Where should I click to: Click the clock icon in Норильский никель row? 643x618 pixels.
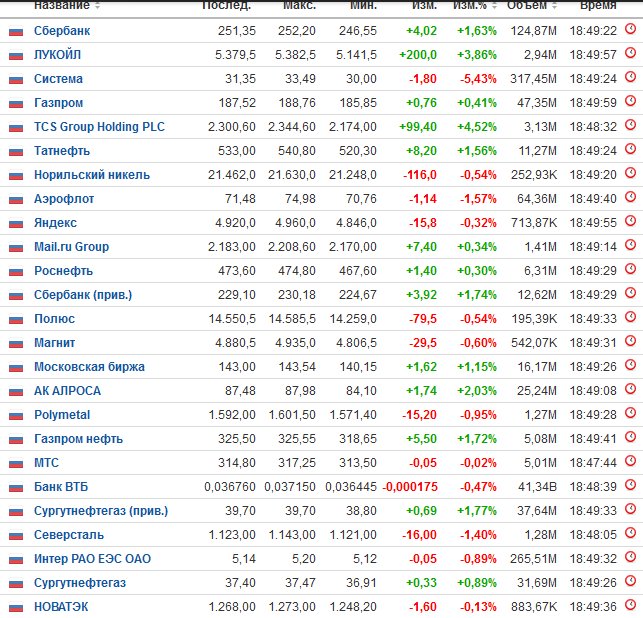(630, 173)
